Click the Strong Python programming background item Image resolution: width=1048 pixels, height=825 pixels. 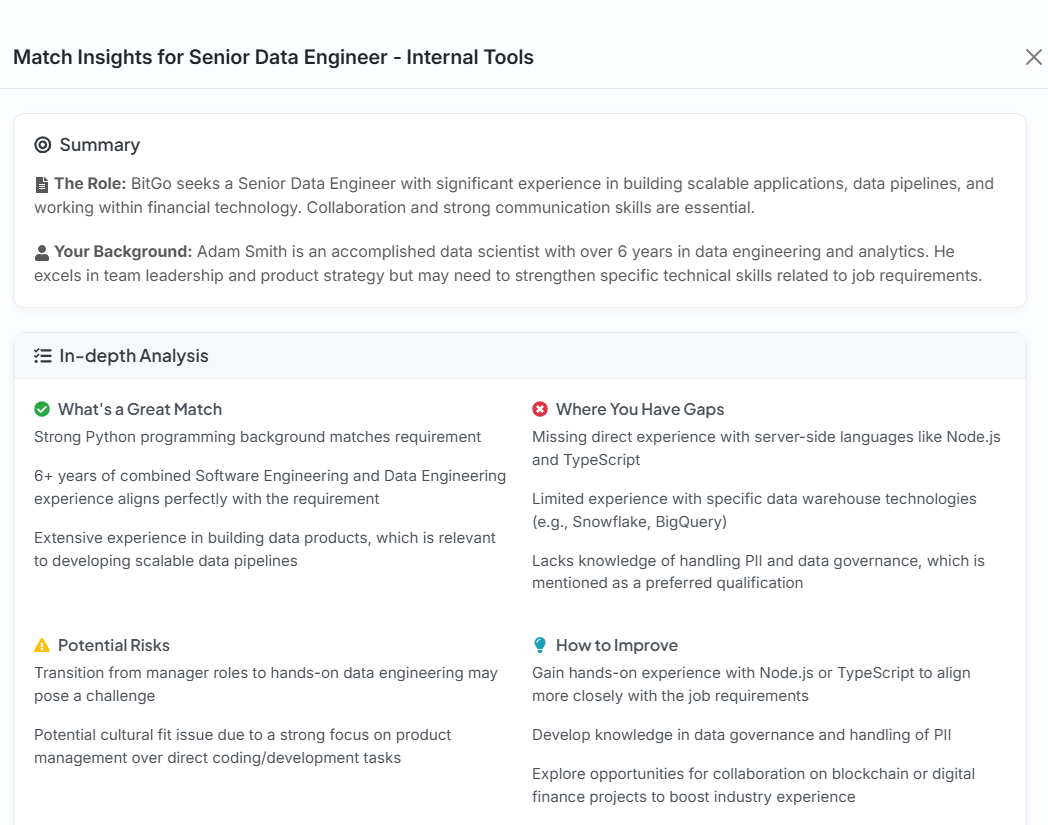click(x=257, y=437)
